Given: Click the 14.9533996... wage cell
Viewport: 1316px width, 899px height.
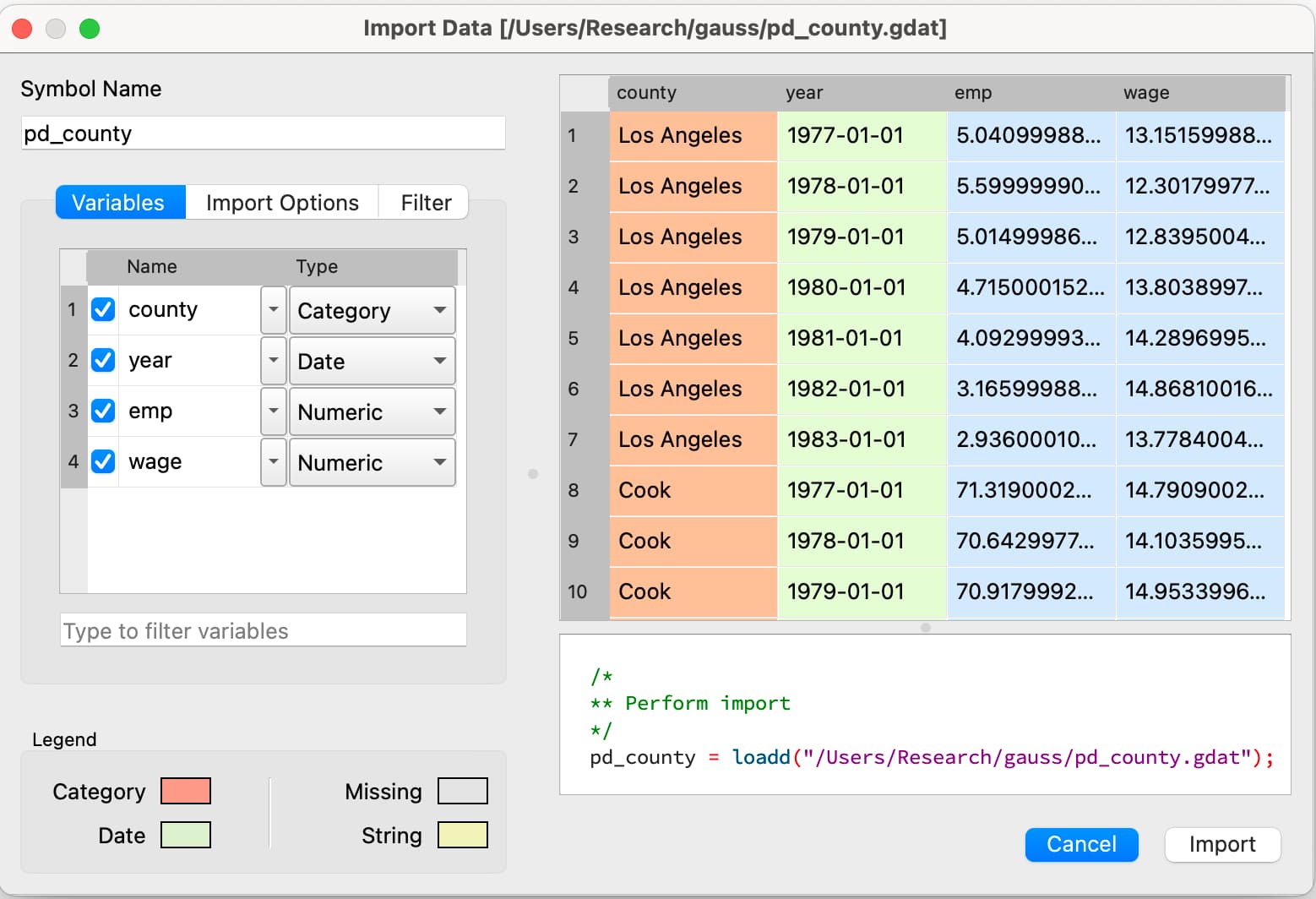Looking at the screenshot, I should pos(1200,591).
